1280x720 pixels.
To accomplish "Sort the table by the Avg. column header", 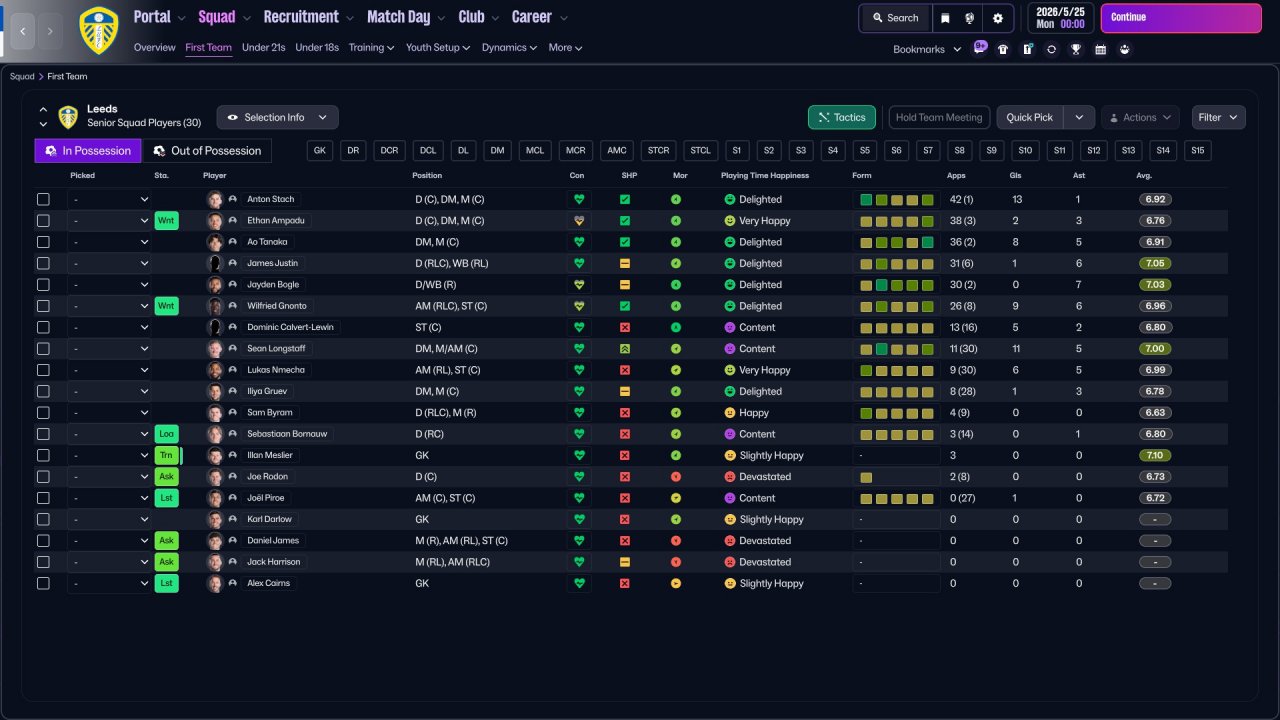I will [1144, 175].
